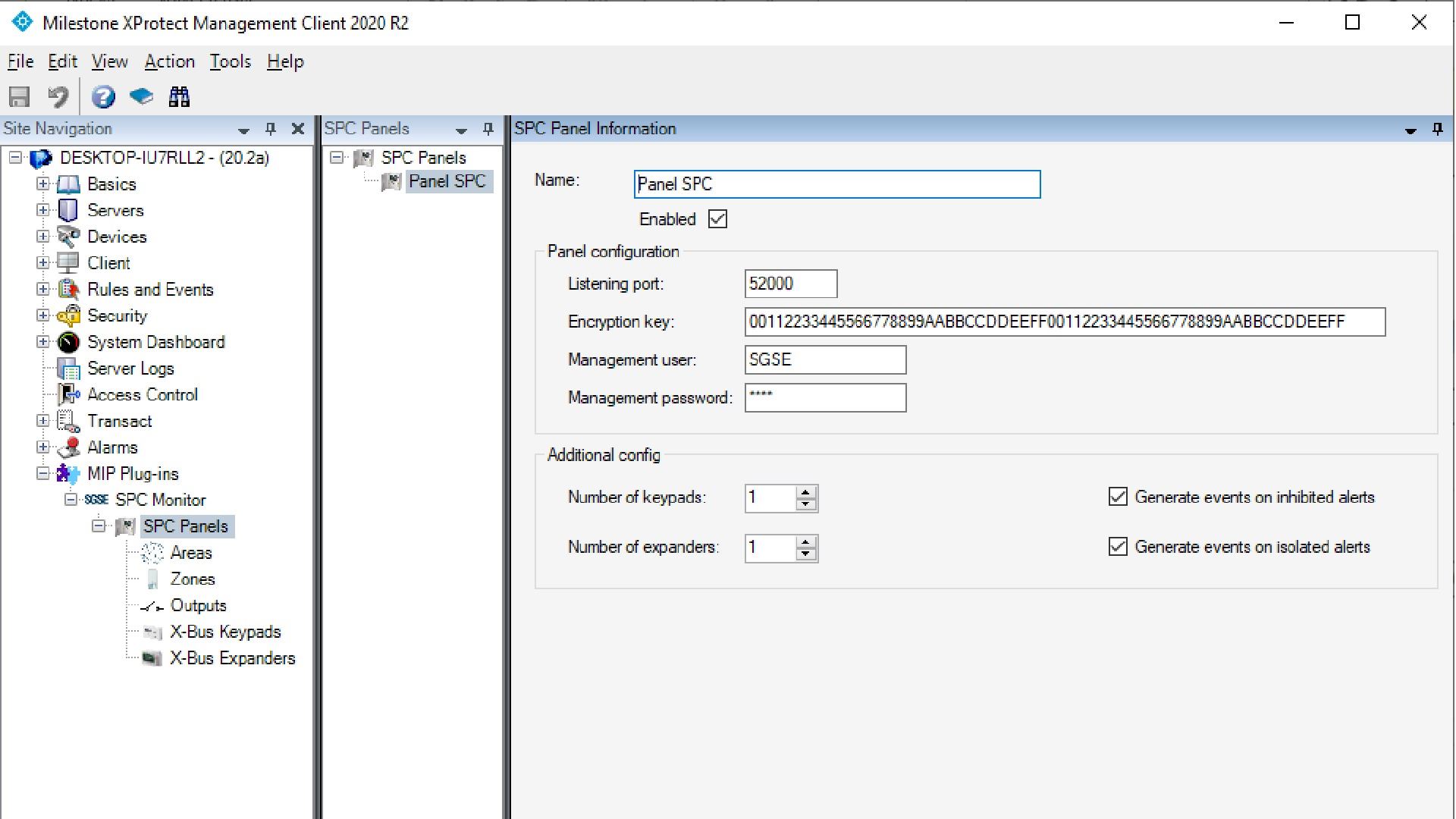Select X-Bus Expanders tree item

[232, 658]
